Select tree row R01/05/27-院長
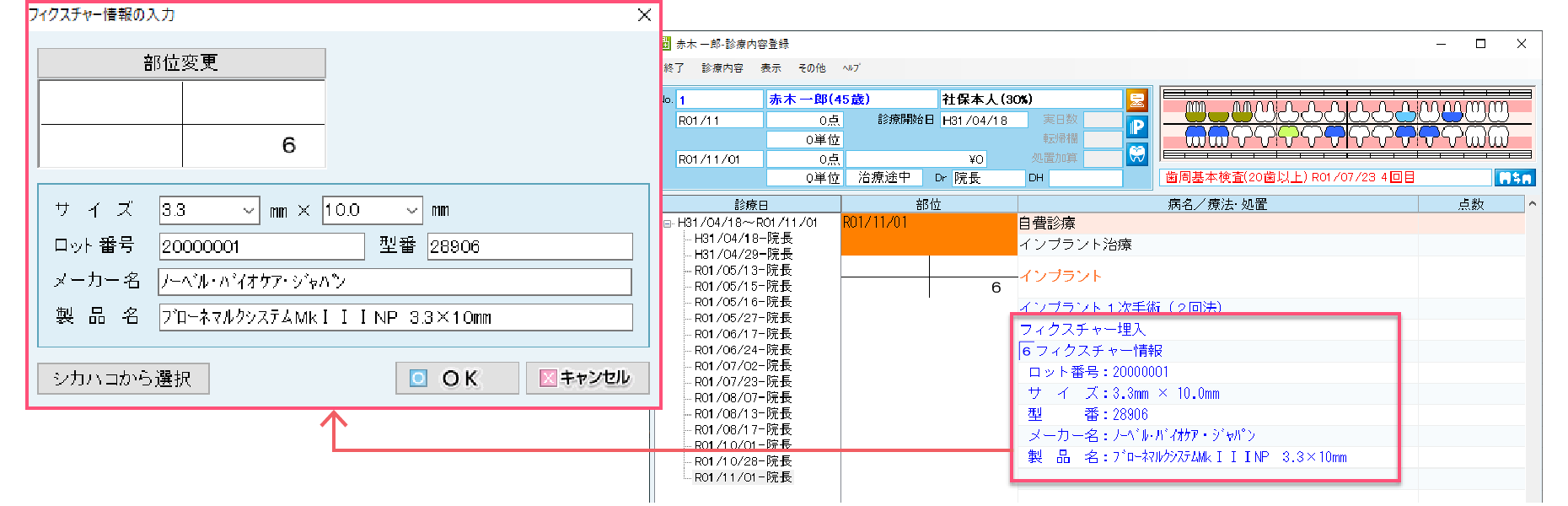Screen dimensions: 1568x506 click(x=743, y=318)
